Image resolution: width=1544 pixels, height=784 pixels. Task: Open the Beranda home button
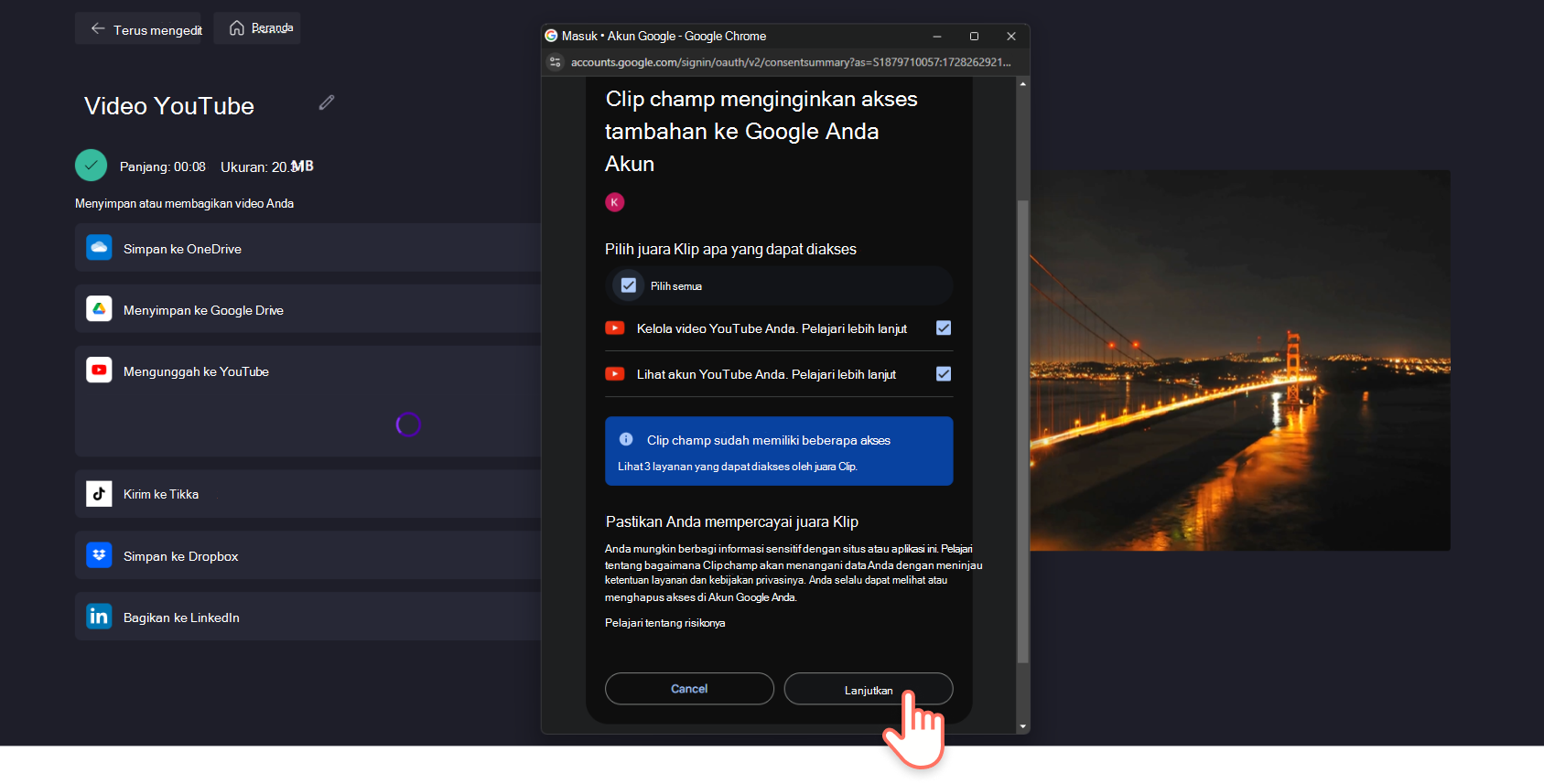[257, 28]
